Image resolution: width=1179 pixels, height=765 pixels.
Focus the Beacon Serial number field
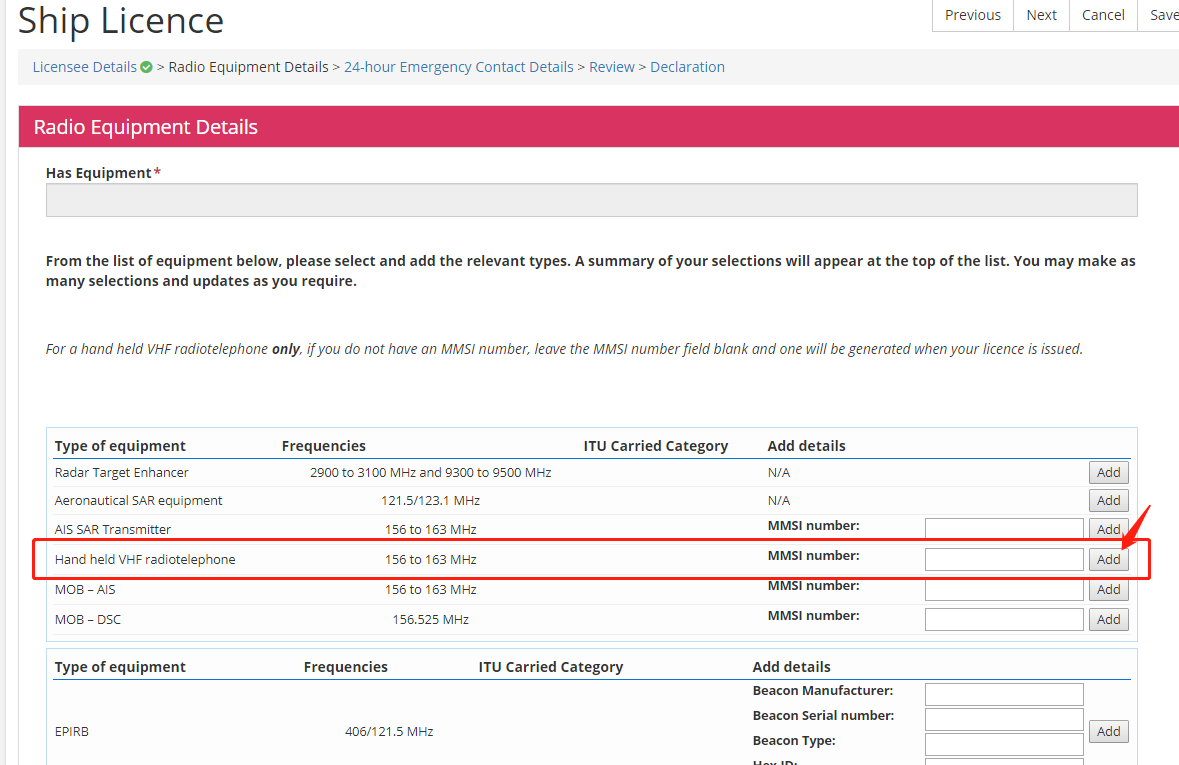pyautogui.click(x=1004, y=719)
